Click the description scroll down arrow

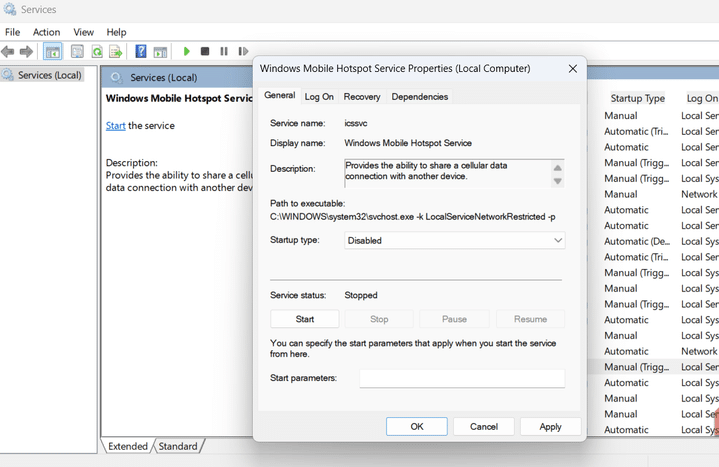[558, 181]
